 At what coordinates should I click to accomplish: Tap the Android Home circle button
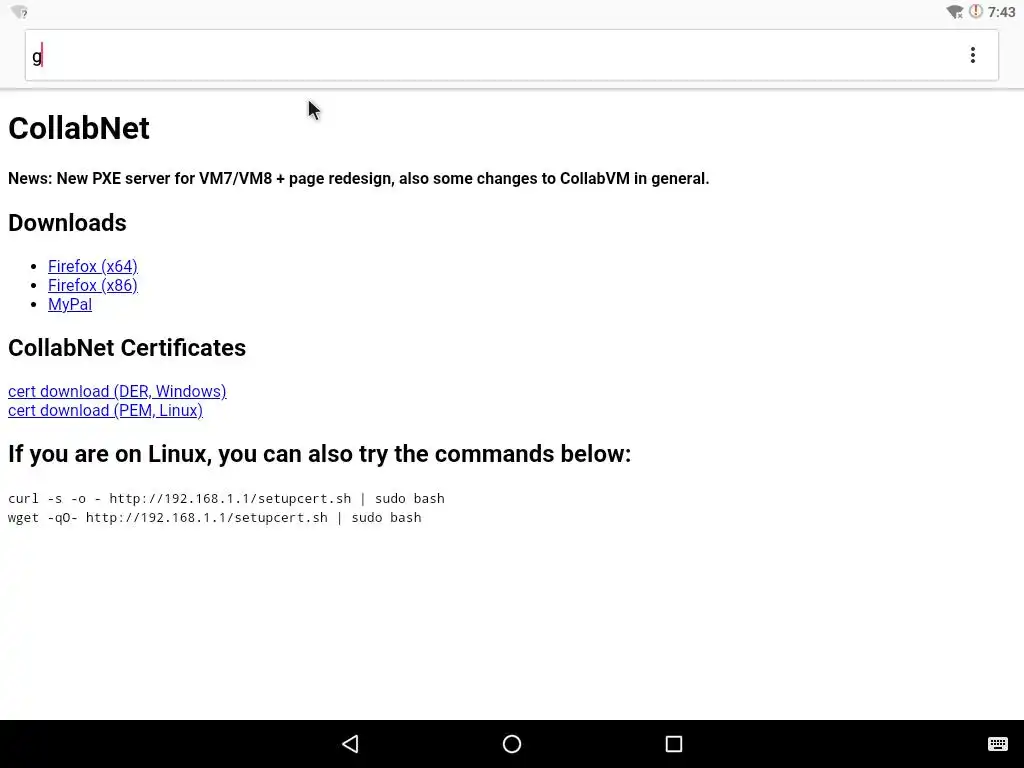click(512, 744)
